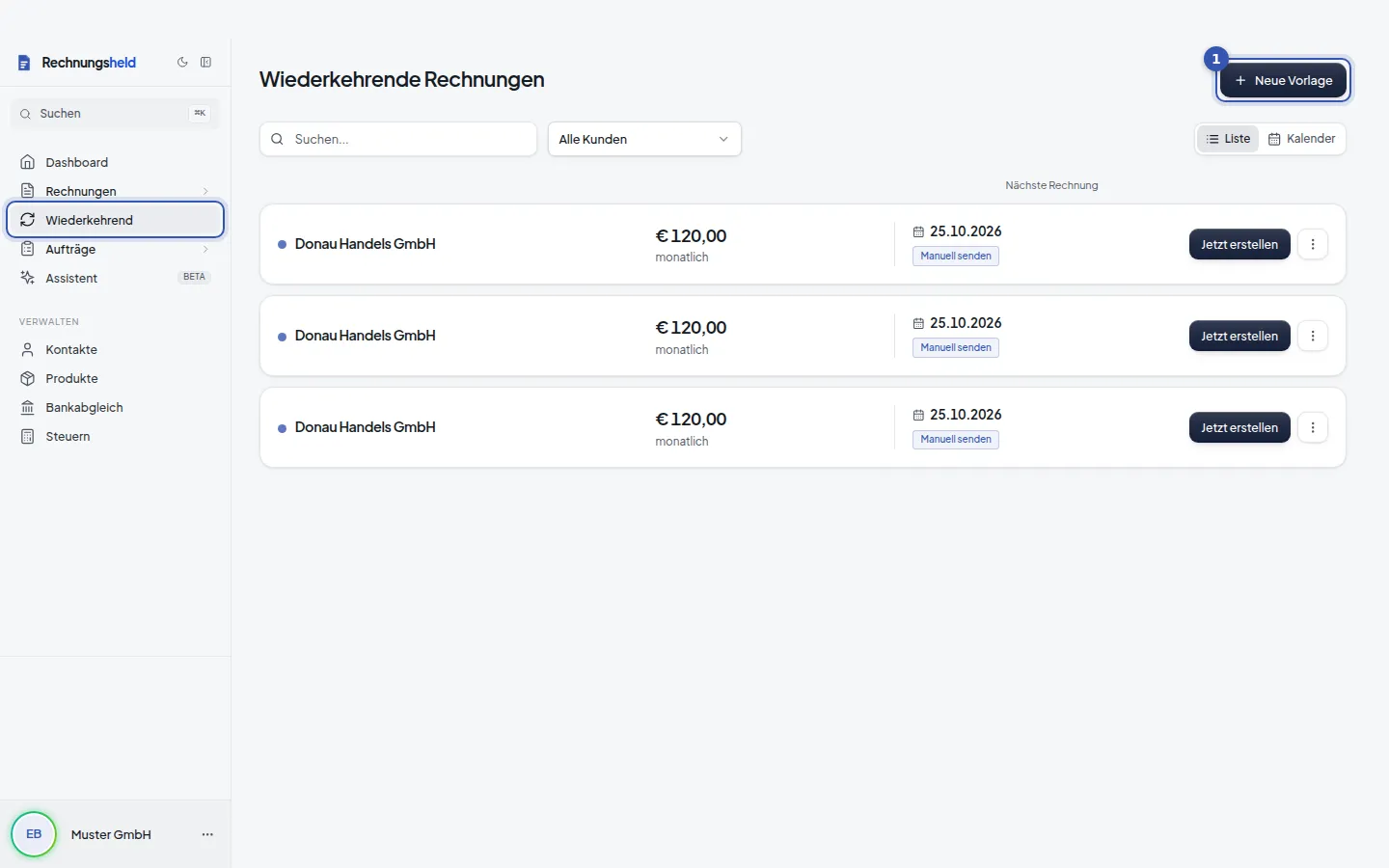Click the Rechnungsheld logo icon
This screenshot has height=868, width=1389.
tap(24, 63)
